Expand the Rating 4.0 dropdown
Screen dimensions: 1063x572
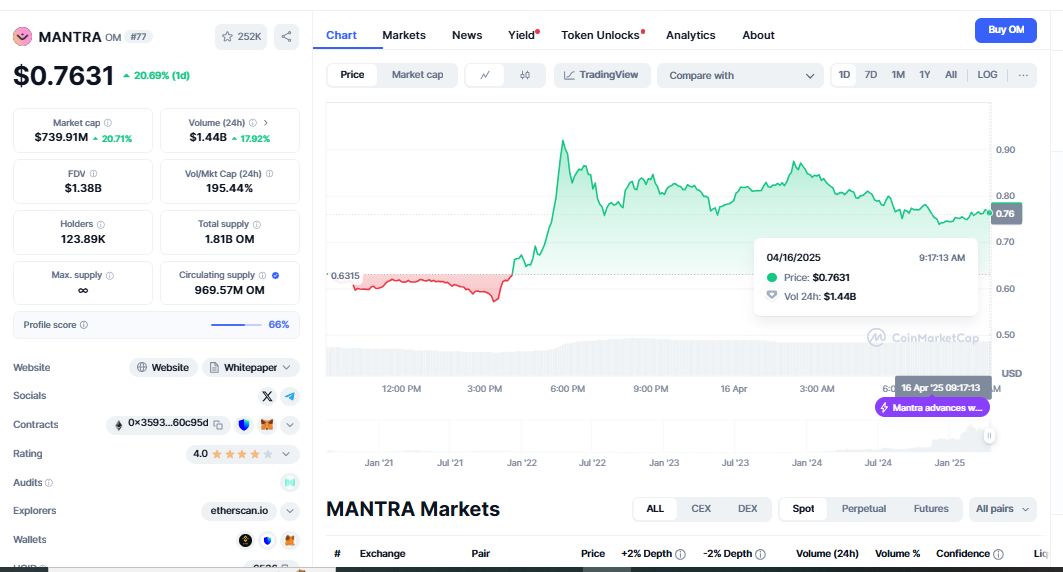coord(242,454)
